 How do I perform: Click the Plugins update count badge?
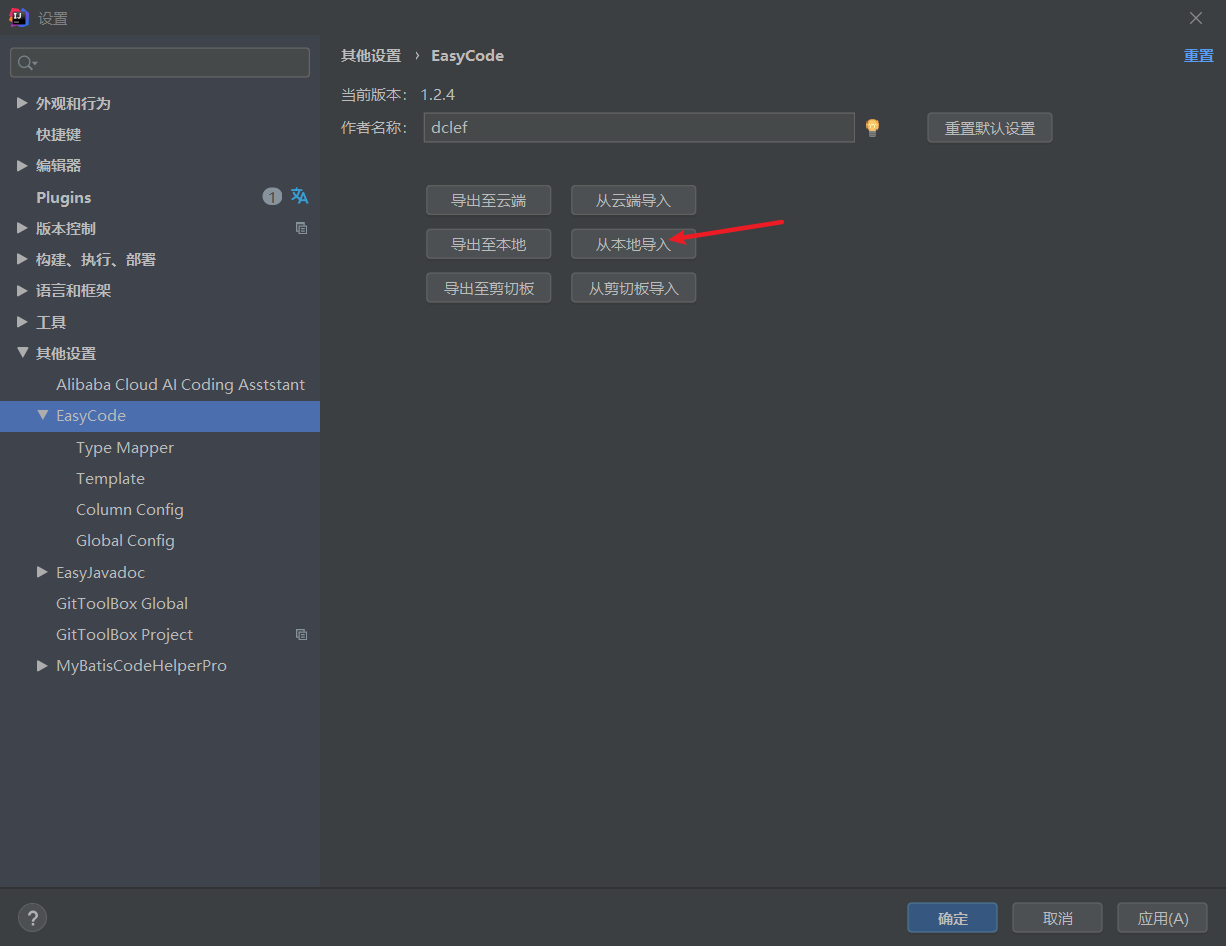click(272, 197)
